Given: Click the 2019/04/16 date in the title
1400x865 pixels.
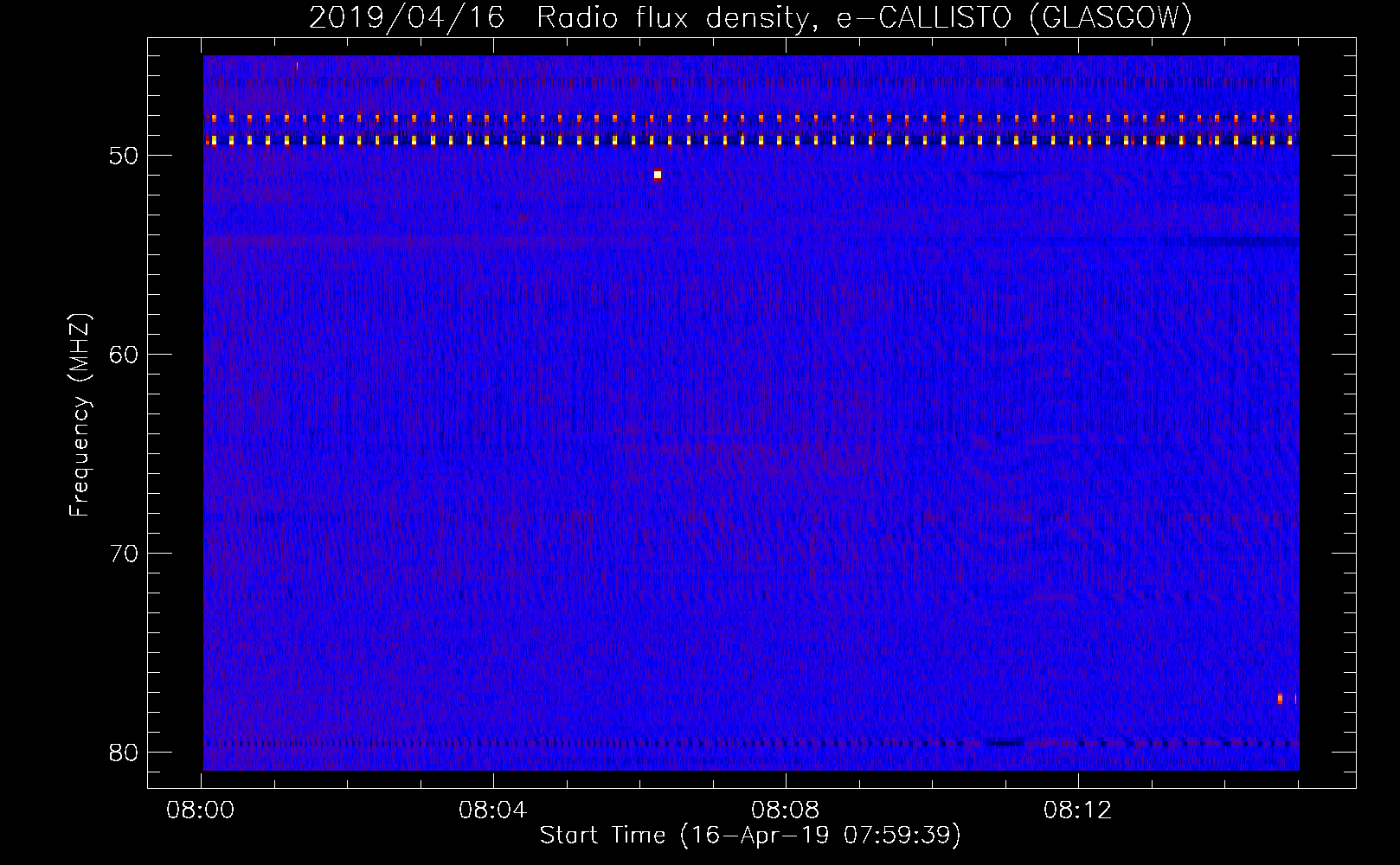Looking at the screenshot, I should coord(407,17).
